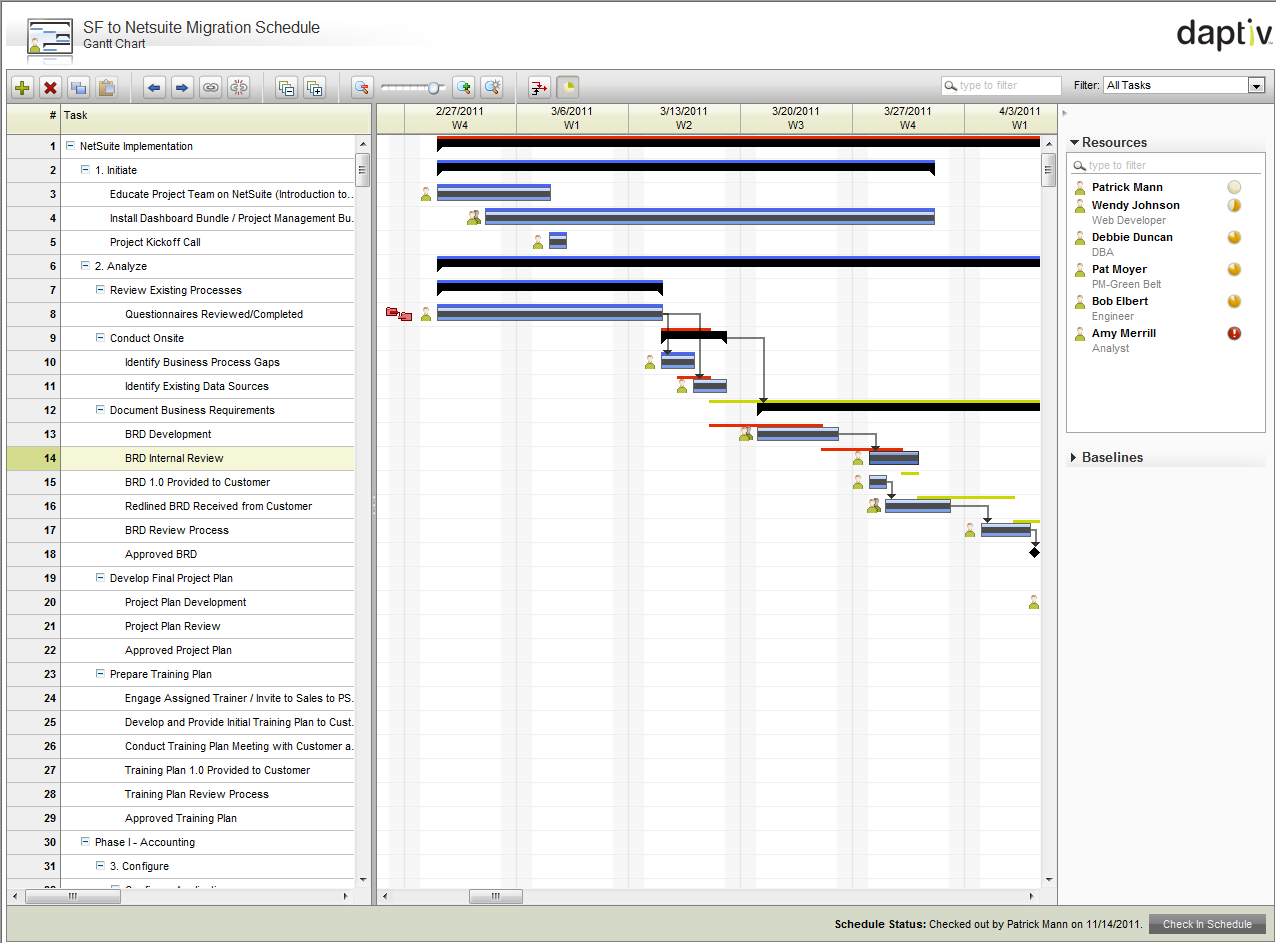Click resource icon beside Educate Project Team bar

tap(426, 194)
